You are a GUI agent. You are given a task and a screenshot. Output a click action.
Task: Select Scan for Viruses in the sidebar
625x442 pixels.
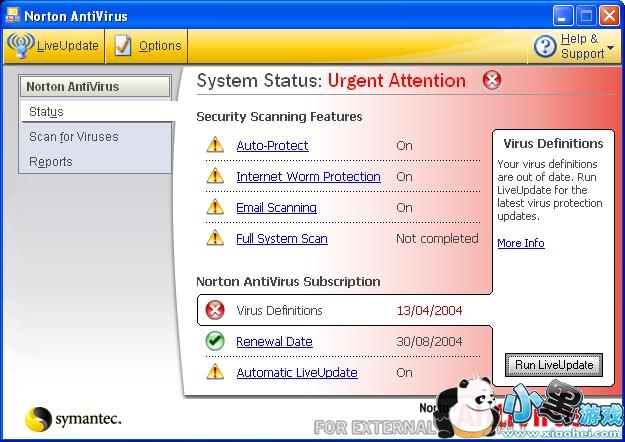(x=74, y=137)
